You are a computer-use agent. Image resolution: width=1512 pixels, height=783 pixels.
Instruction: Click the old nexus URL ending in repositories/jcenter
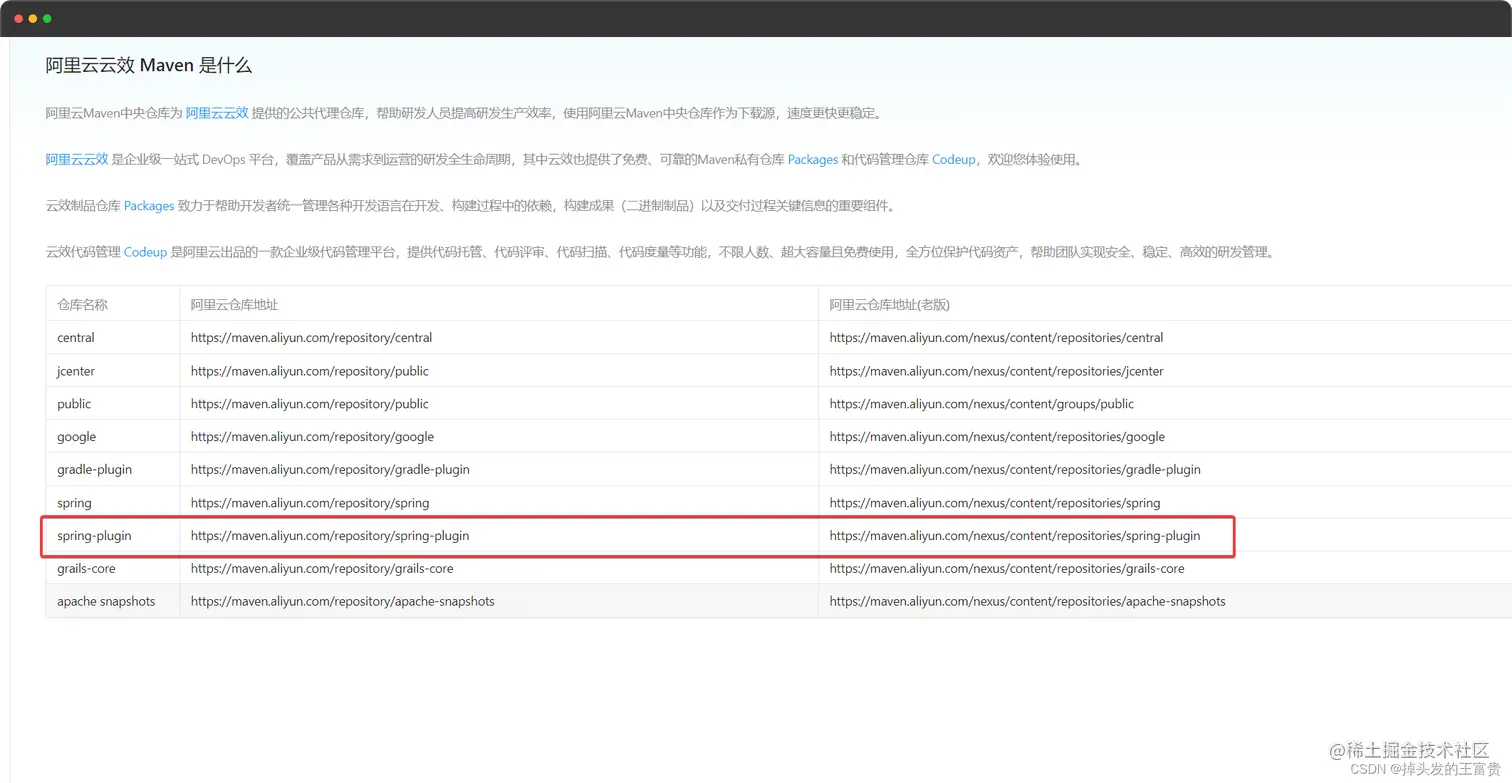(x=997, y=371)
